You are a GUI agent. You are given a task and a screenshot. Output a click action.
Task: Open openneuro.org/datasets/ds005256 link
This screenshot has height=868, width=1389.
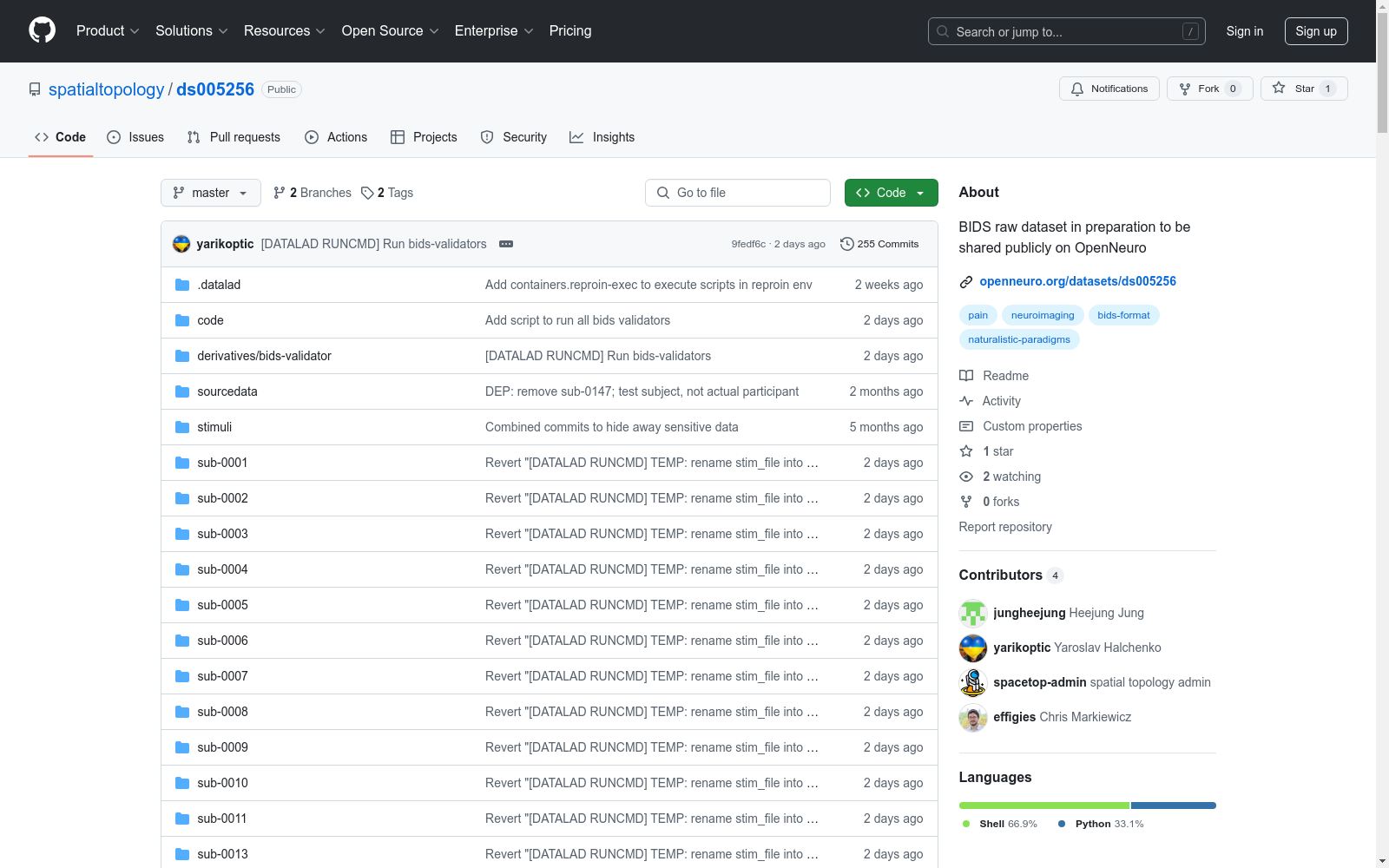1077,281
